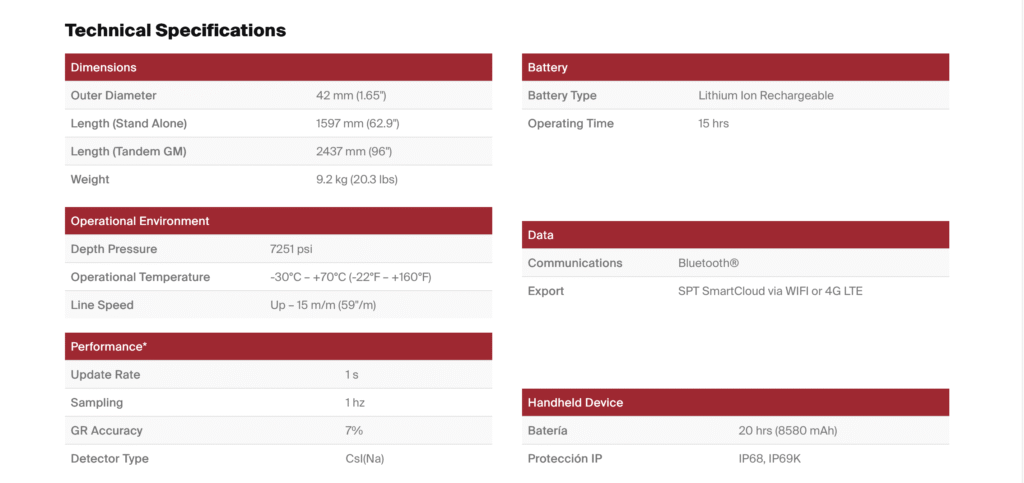Select the 9.2 kg (20.3 lbs) weight value
Image resolution: width=1024 pixels, height=483 pixels.
pyautogui.click(x=357, y=180)
